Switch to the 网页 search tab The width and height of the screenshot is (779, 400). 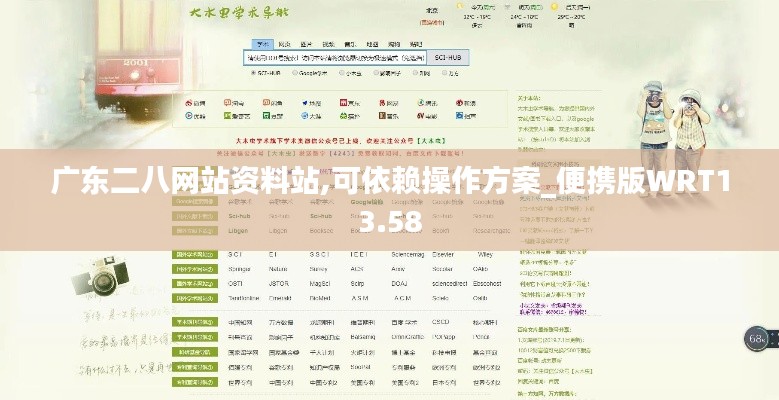coord(285,44)
